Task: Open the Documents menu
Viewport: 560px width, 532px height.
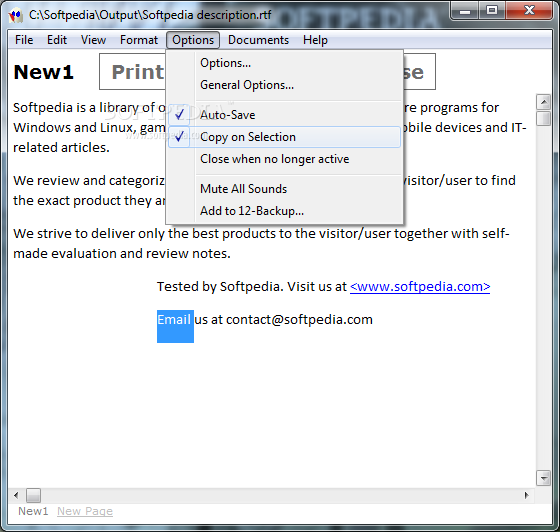Action: coord(258,40)
